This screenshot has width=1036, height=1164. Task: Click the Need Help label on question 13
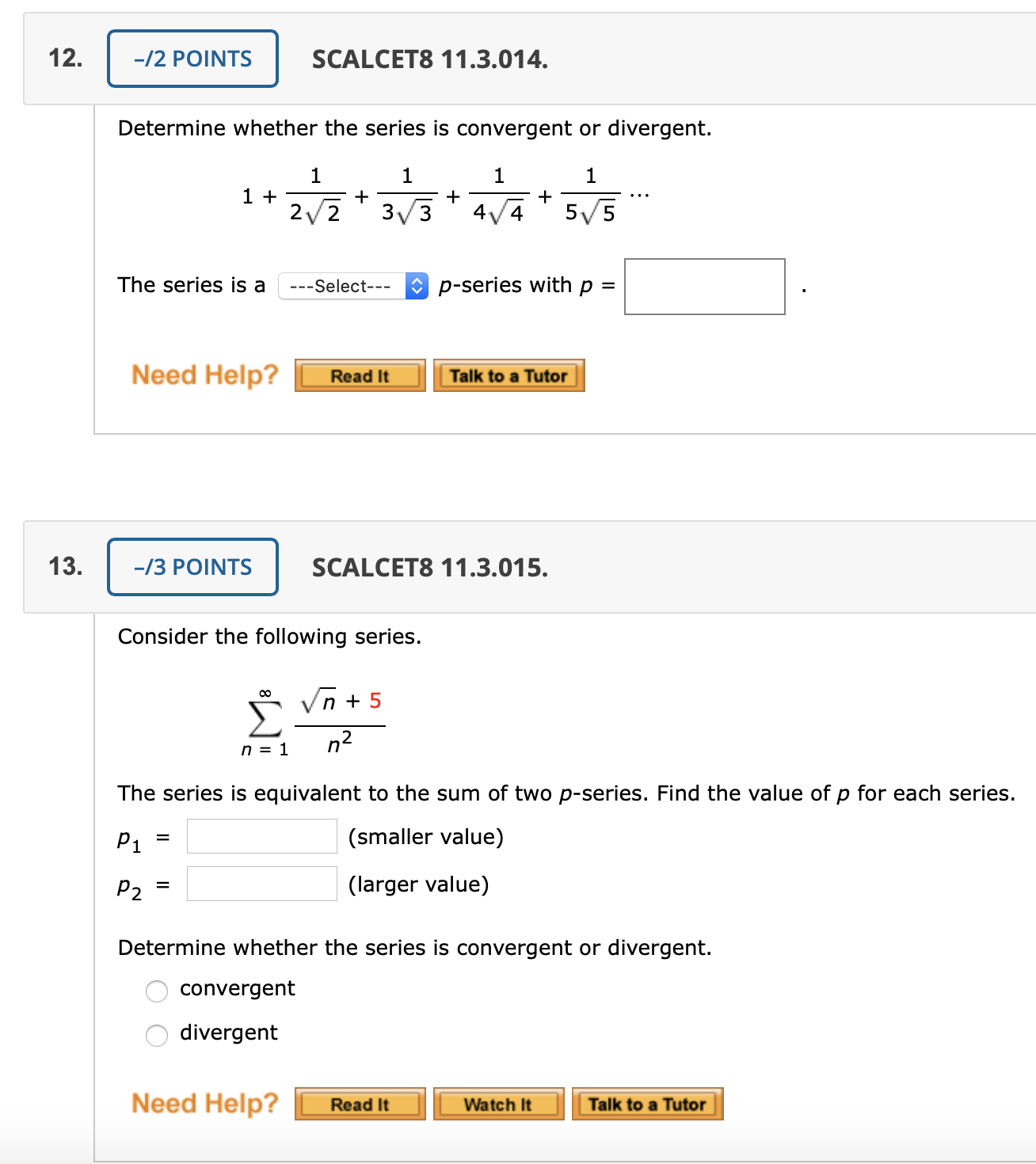click(204, 1103)
